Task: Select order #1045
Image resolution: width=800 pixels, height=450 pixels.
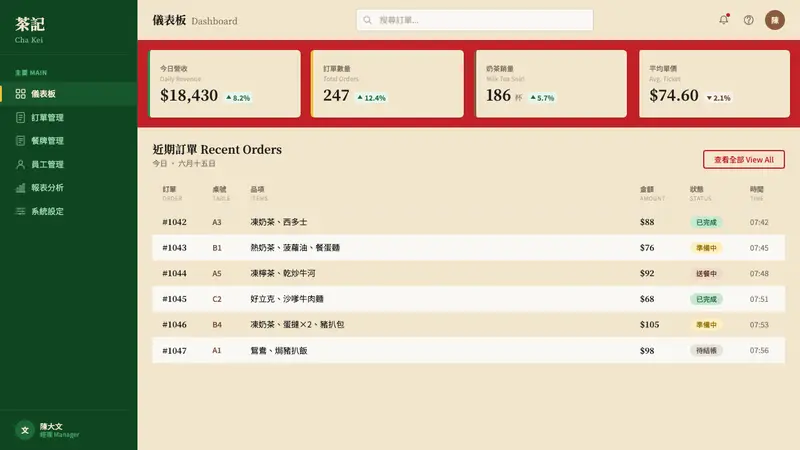Action: [x=468, y=299]
